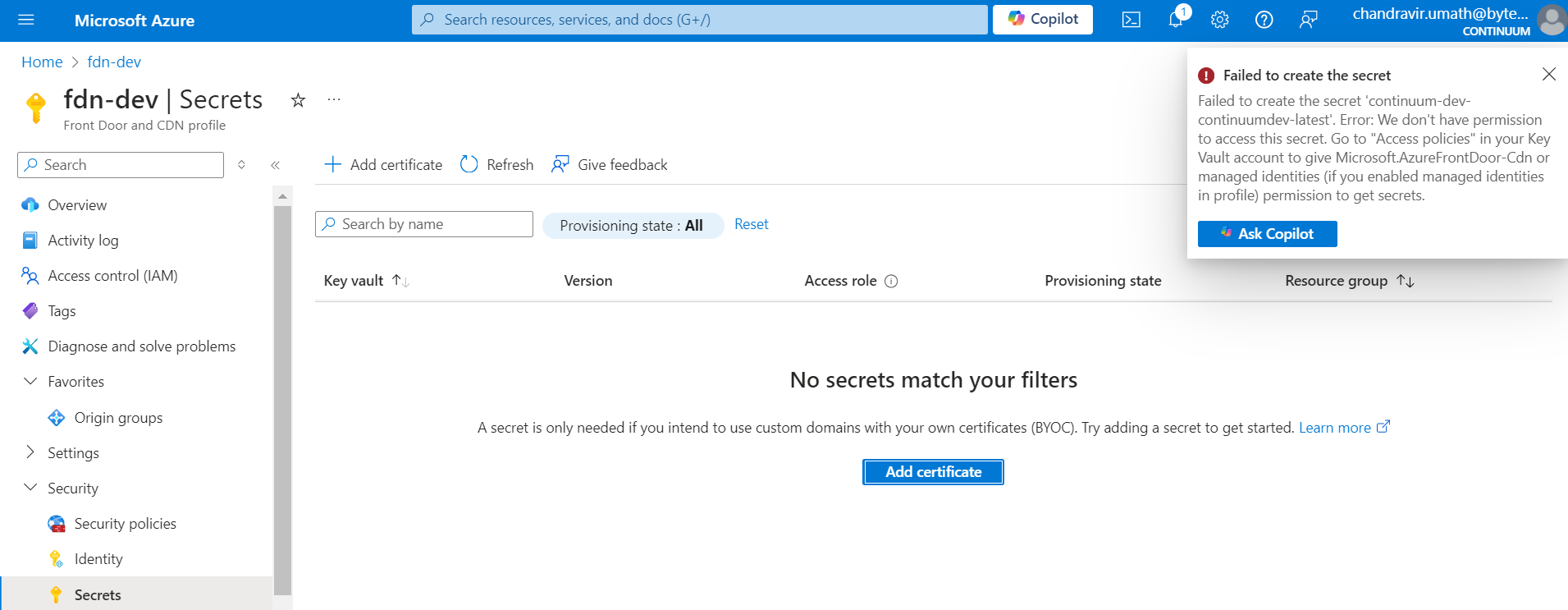Click Ask Copilot in error notification
1568x610 pixels.
coord(1267,234)
